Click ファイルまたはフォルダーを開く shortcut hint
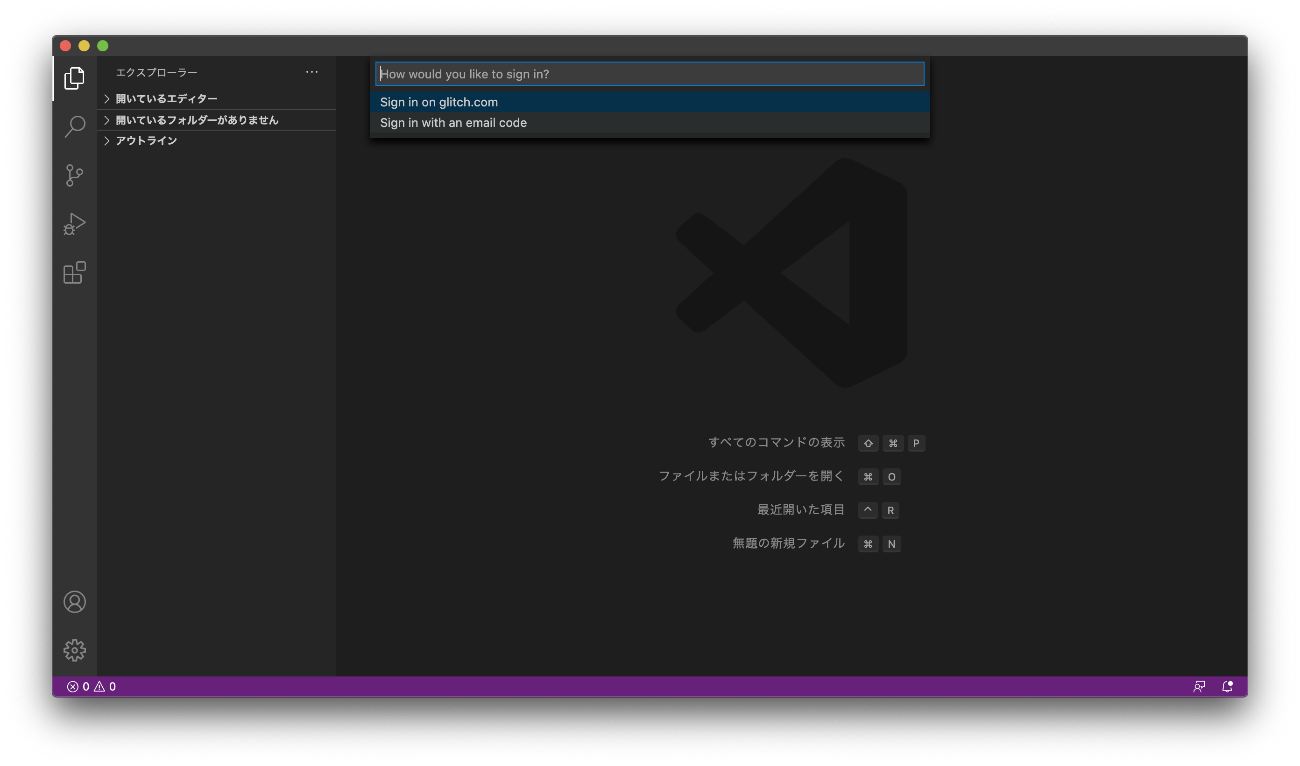 coord(751,476)
